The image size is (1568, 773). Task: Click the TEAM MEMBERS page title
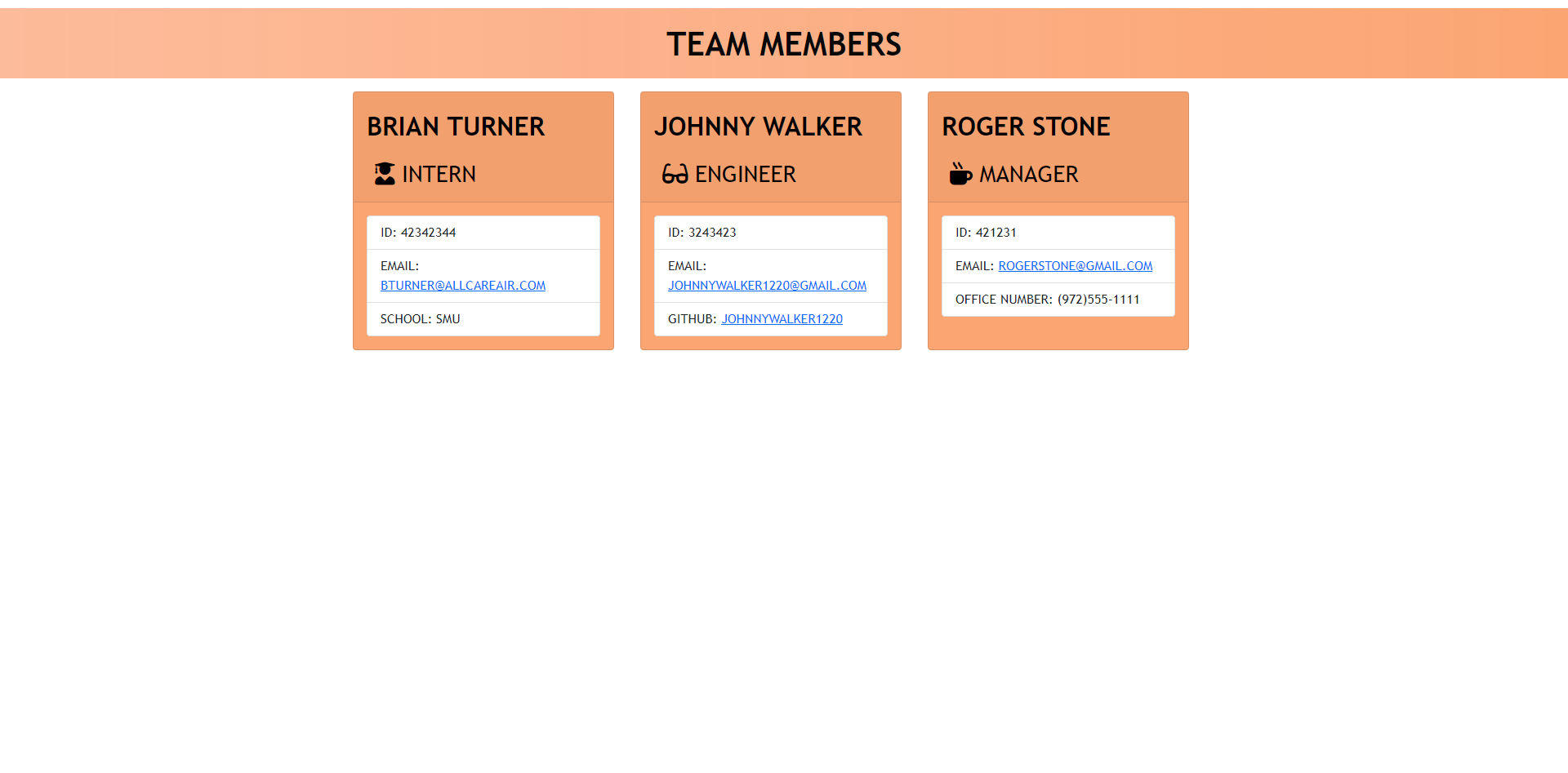(x=784, y=43)
